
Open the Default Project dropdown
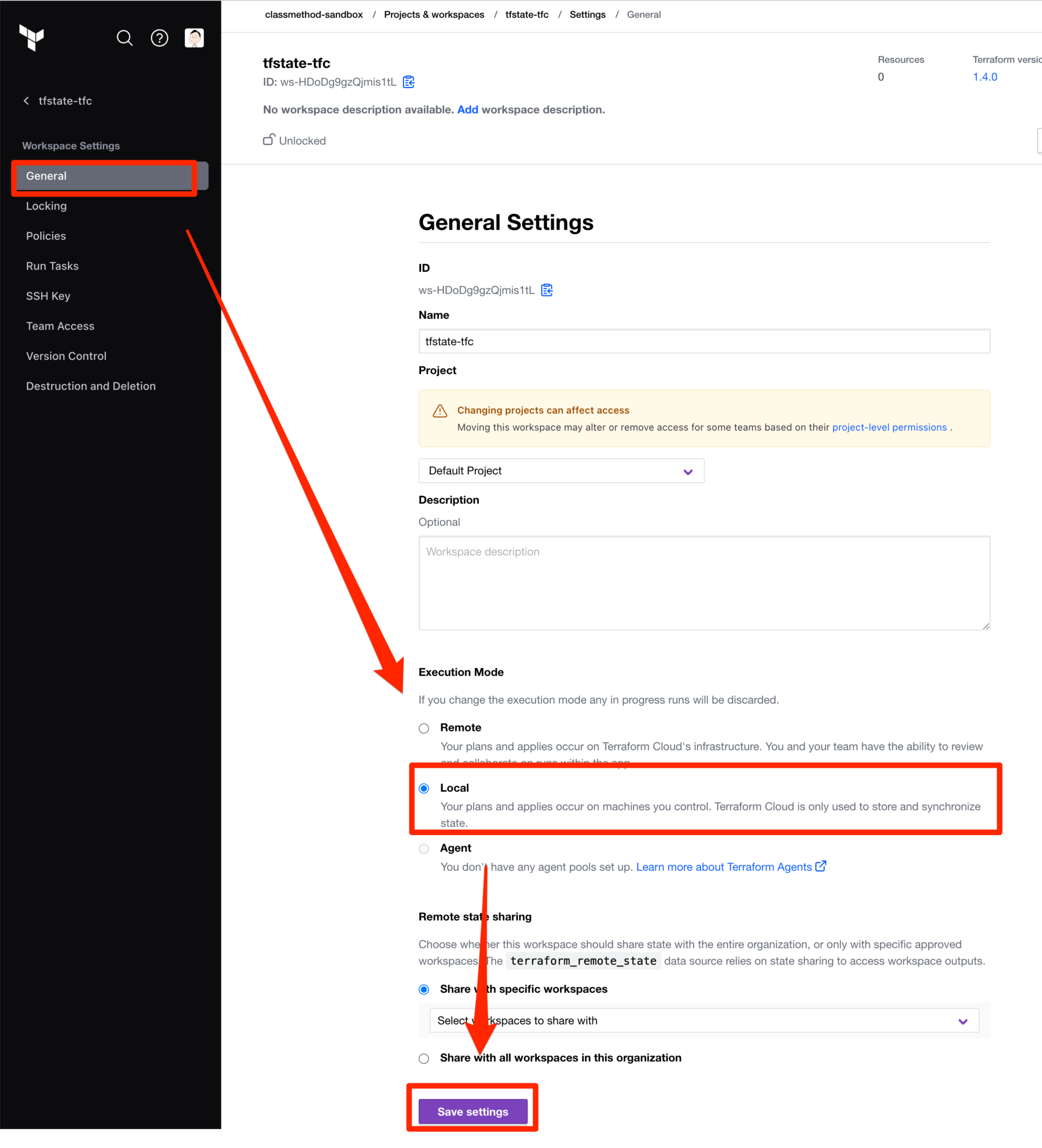pos(561,470)
